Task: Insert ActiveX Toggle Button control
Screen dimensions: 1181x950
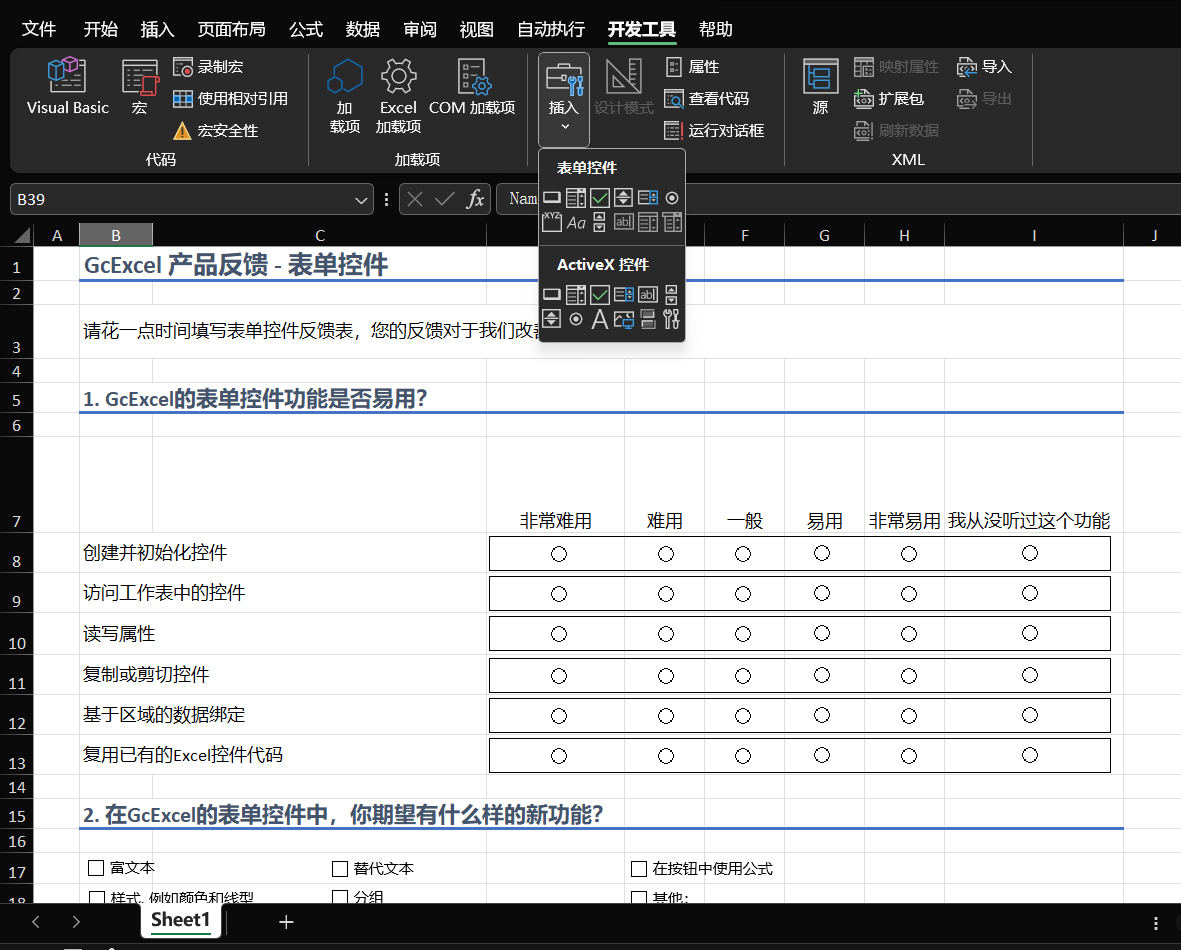Action: [x=648, y=319]
